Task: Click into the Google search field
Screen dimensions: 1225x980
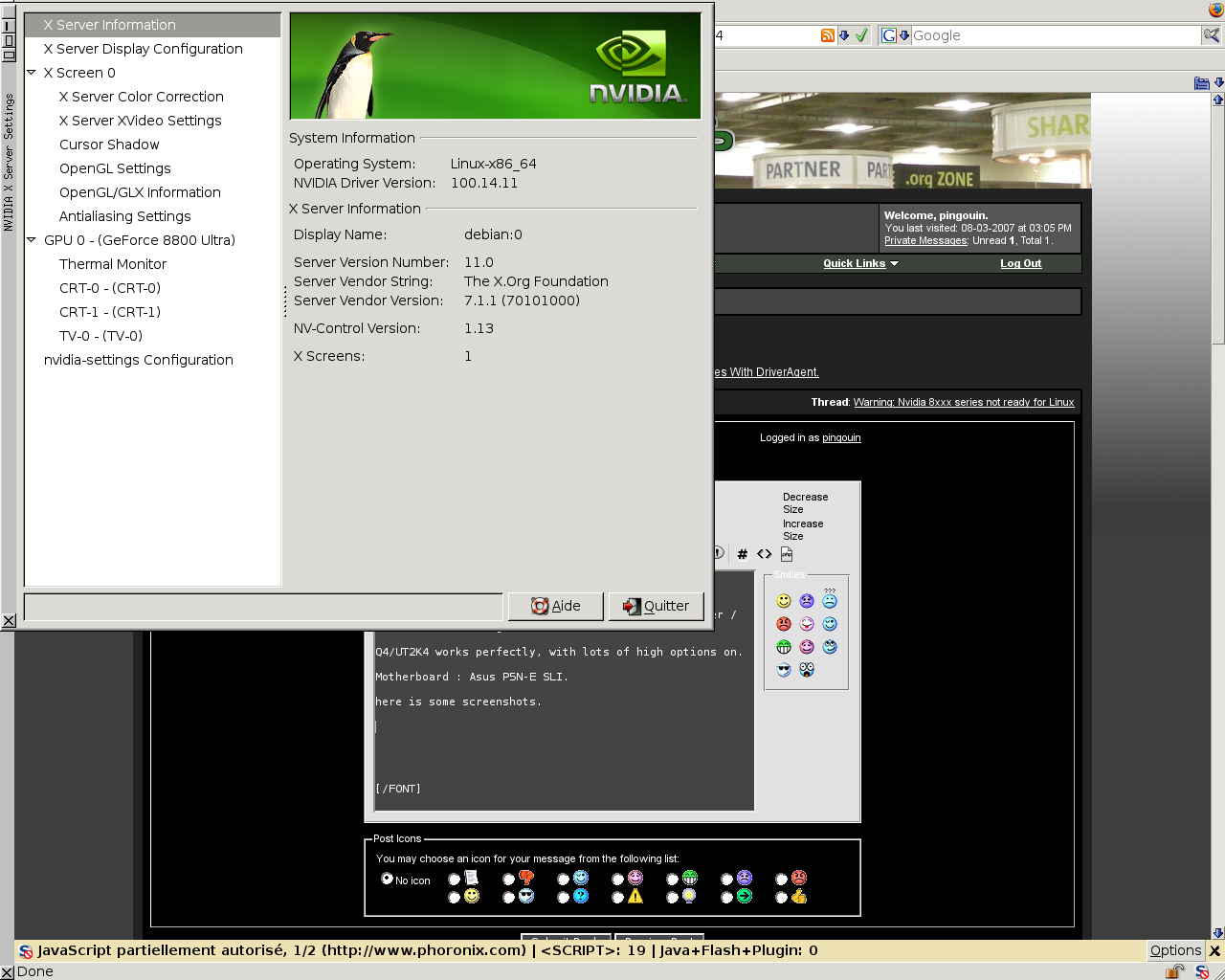Action: pos(1053,35)
